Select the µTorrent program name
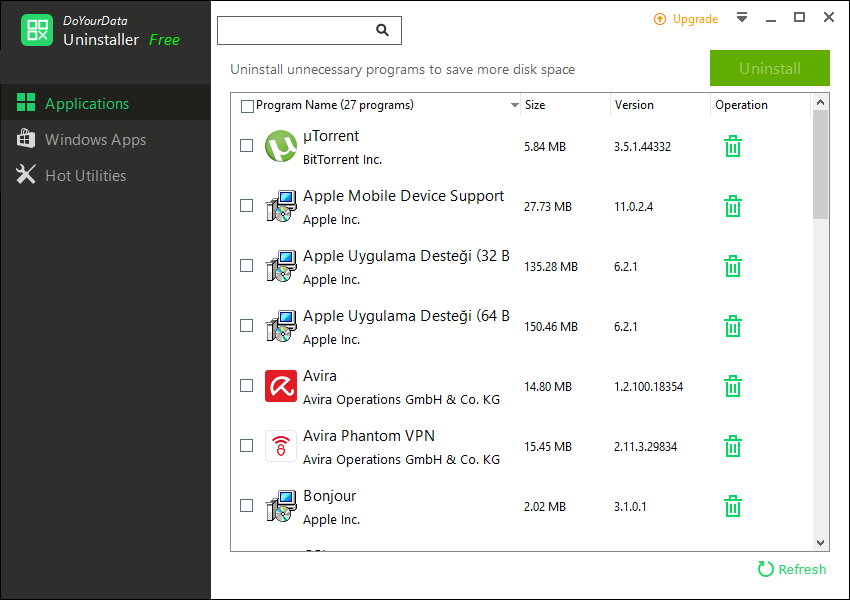 pos(331,136)
